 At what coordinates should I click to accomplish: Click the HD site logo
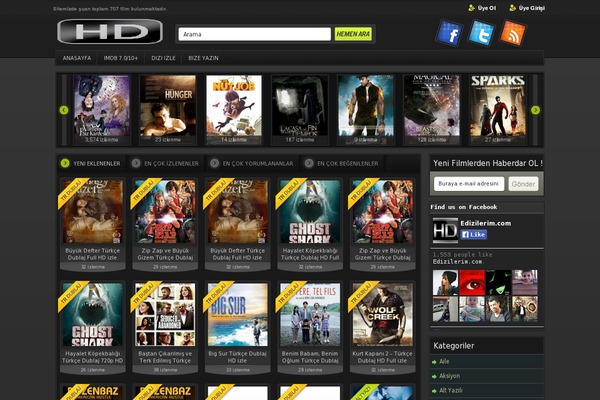pyautogui.click(x=110, y=31)
